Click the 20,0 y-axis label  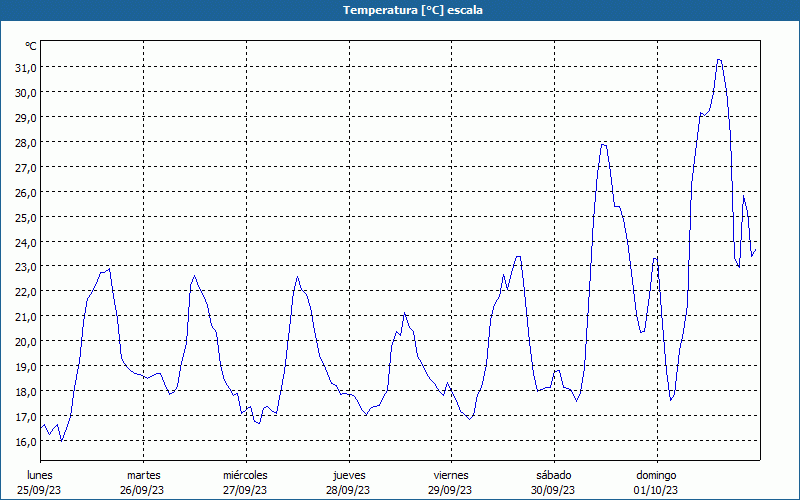click(26, 342)
